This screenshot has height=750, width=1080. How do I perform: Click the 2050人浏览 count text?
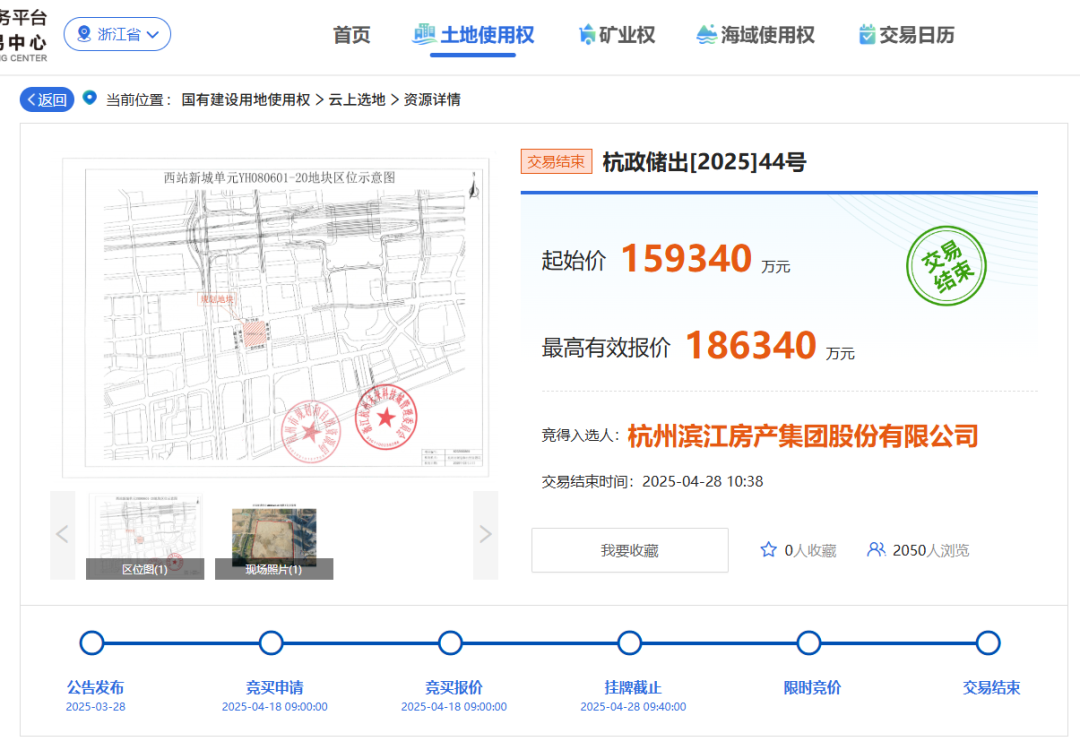click(x=931, y=550)
